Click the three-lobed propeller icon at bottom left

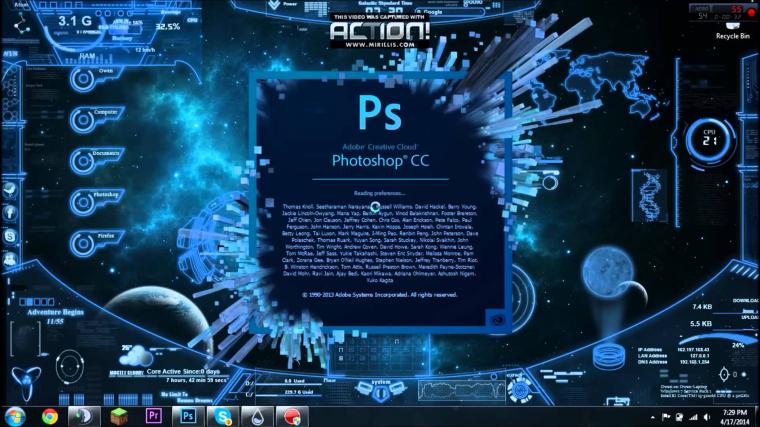click(x=26, y=382)
